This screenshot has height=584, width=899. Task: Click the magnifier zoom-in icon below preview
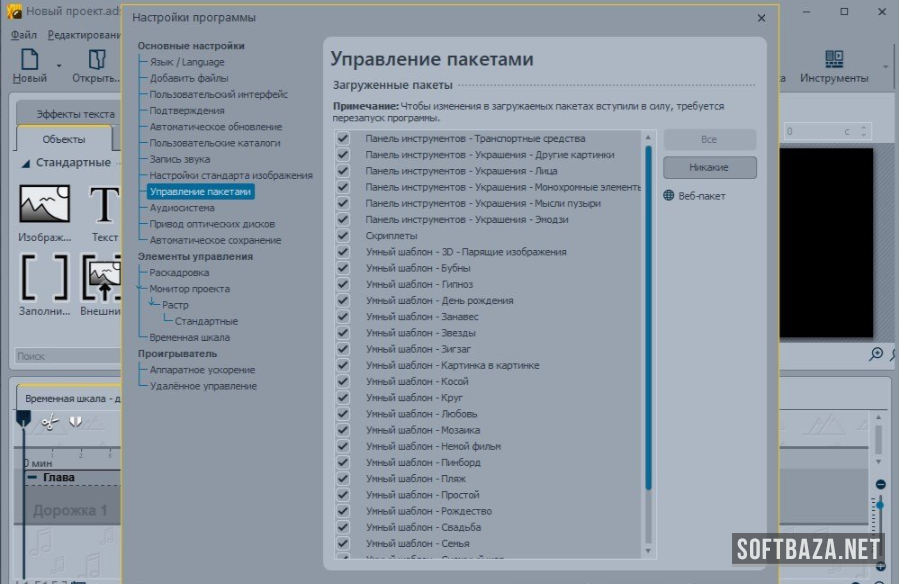[876, 354]
